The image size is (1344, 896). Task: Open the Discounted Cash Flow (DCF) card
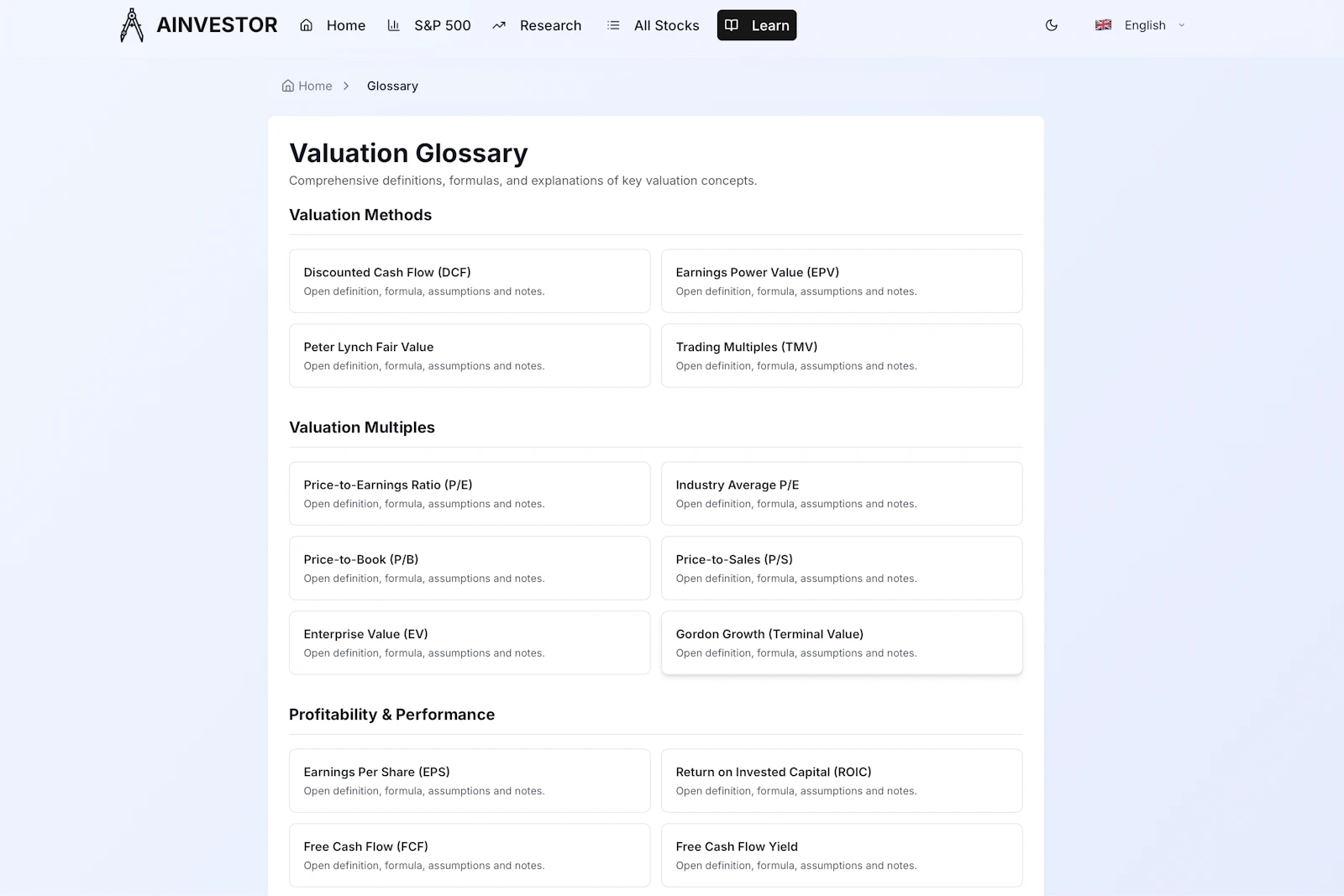pyautogui.click(x=470, y=281)
